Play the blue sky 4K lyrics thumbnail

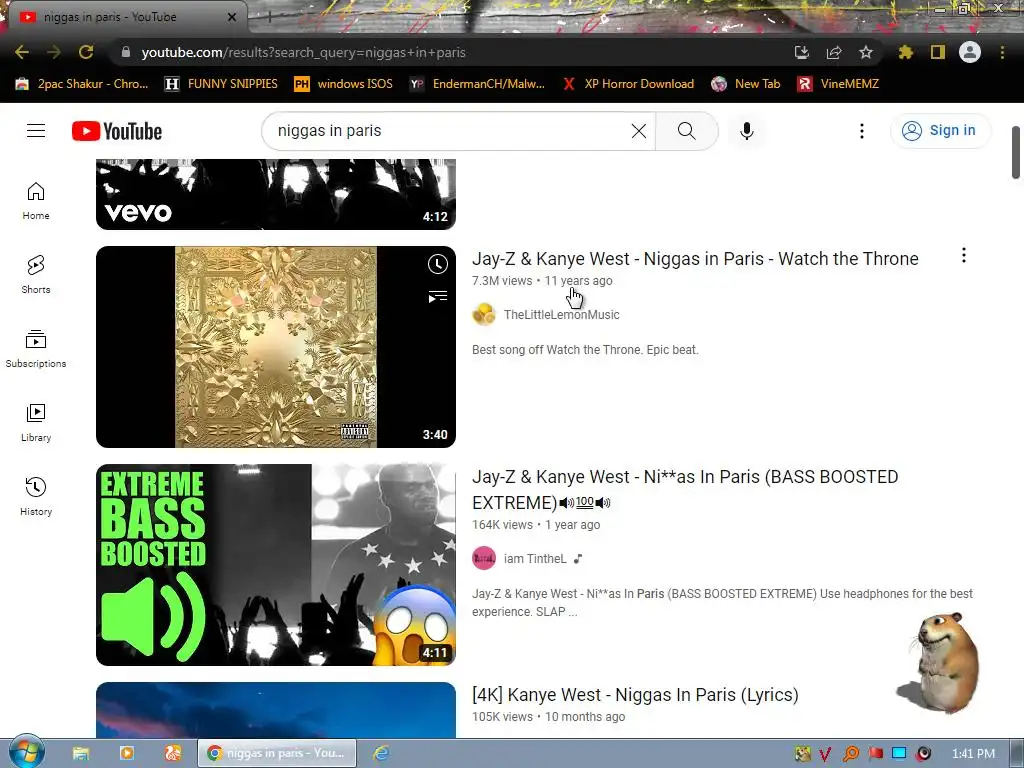pos(276,710)
